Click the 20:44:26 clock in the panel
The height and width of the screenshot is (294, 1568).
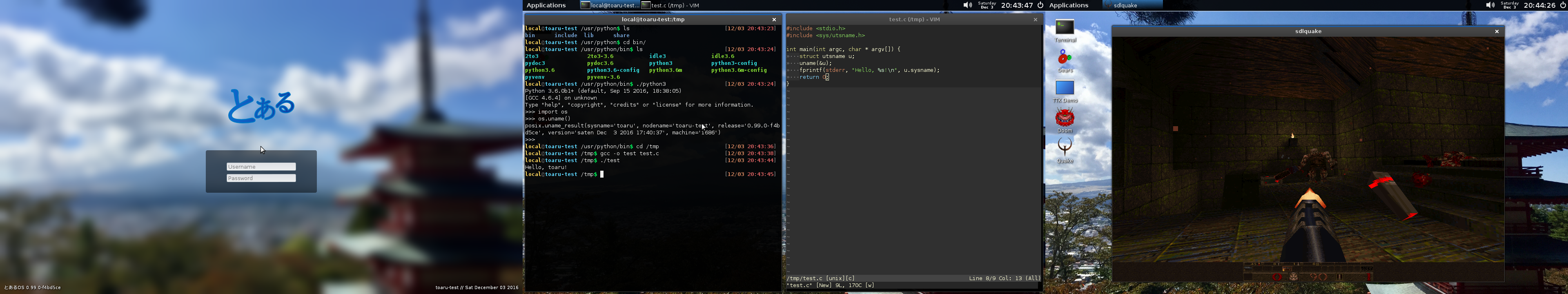point(1539,5)
